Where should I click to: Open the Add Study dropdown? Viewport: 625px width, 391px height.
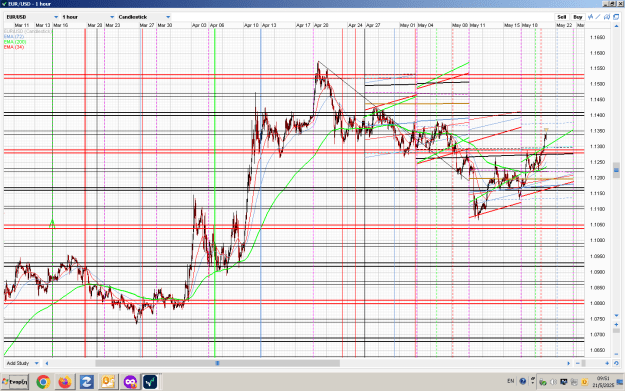click(22, 363)
